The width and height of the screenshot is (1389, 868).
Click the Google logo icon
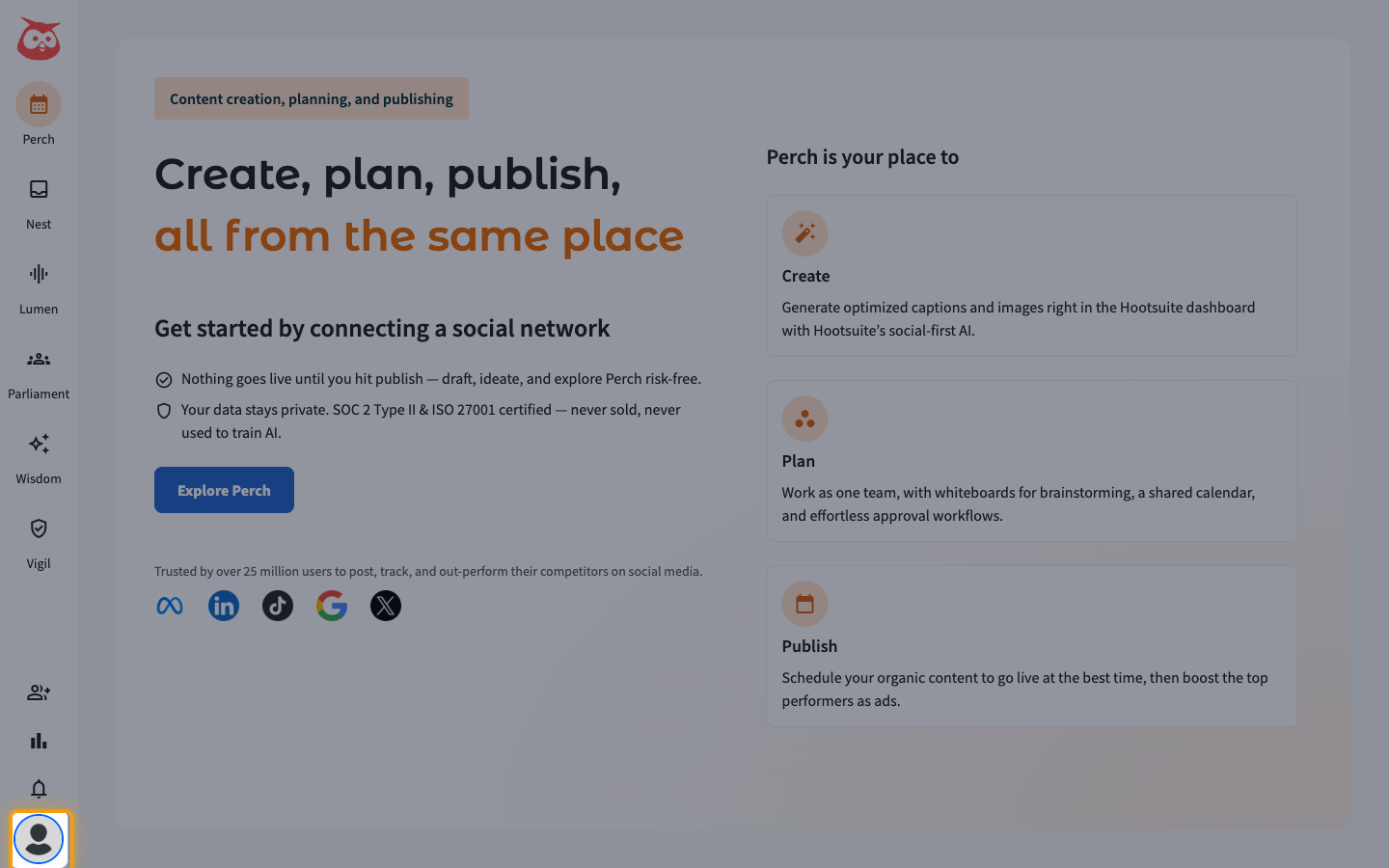click(332, 606)
